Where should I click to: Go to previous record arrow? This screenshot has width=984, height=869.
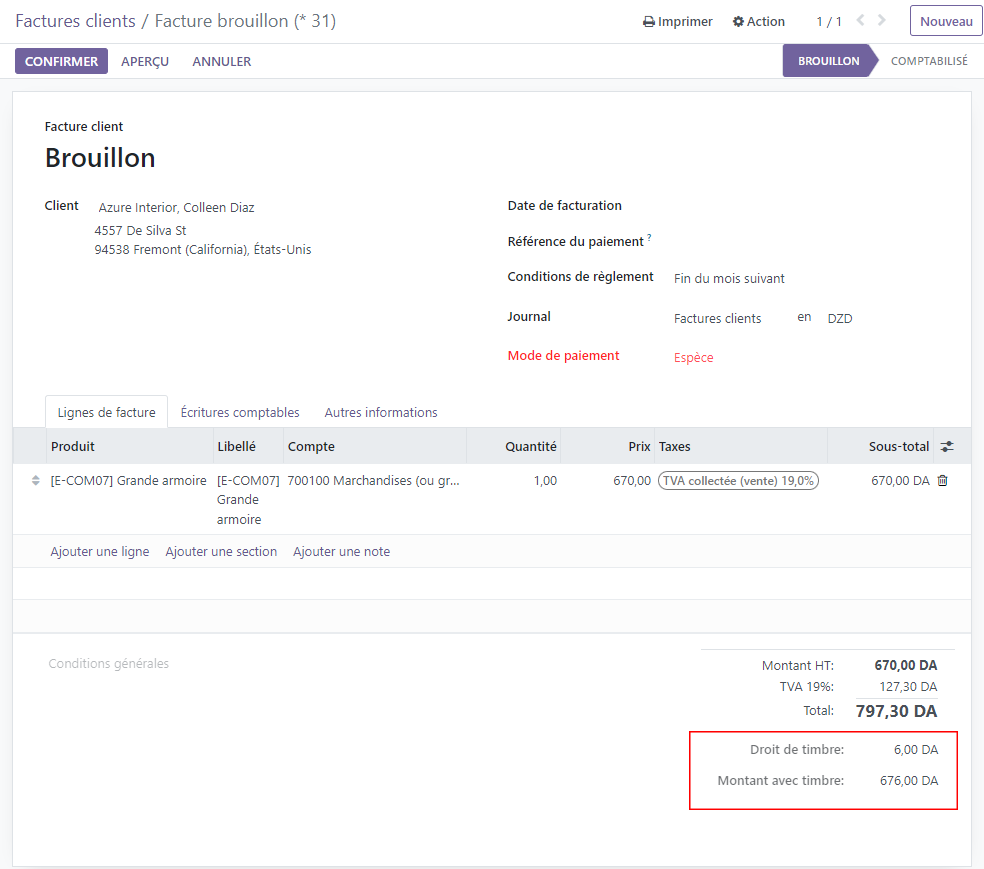tap(860, 20)
